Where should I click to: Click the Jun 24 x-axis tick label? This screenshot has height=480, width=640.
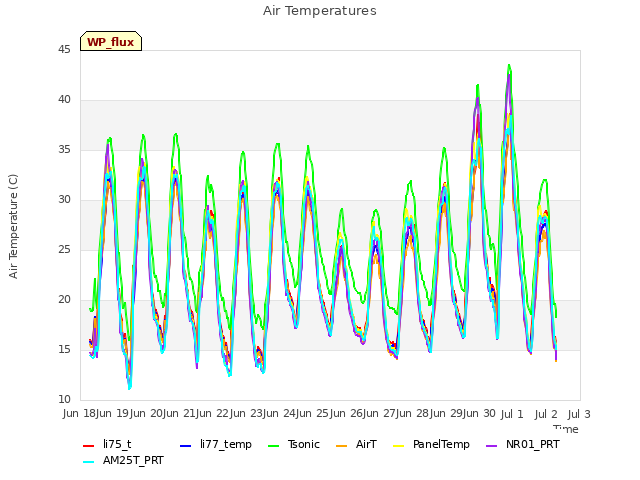pos(297,414)
